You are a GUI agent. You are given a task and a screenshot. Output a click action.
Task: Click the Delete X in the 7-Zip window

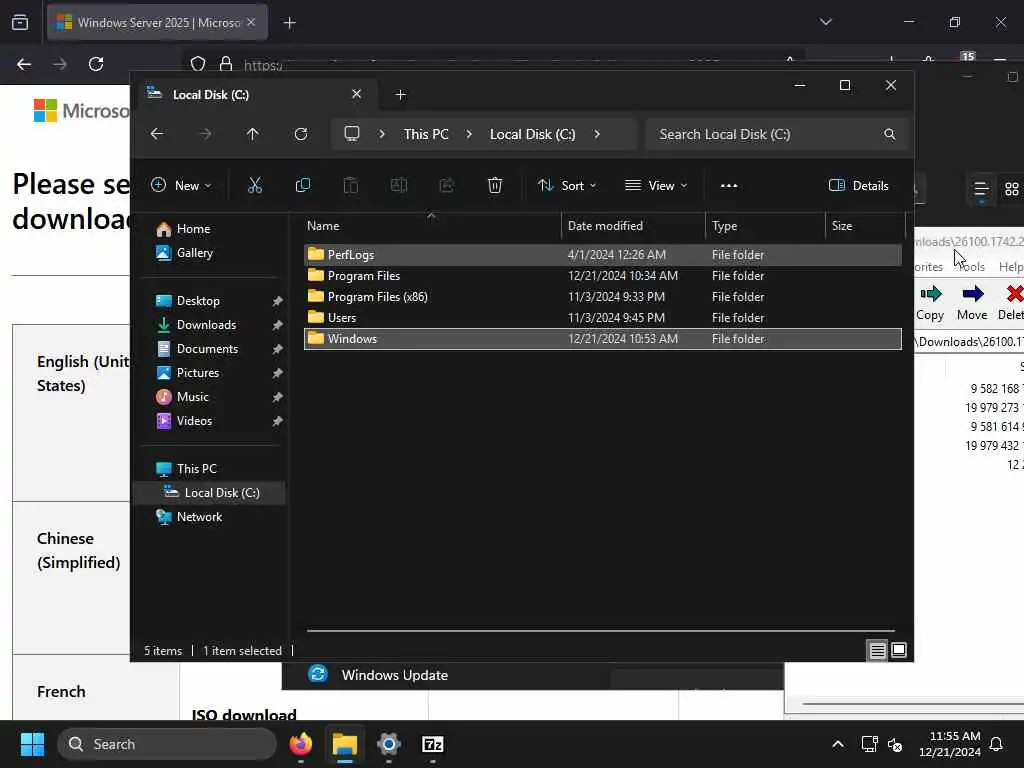(x=1012, y=303)
